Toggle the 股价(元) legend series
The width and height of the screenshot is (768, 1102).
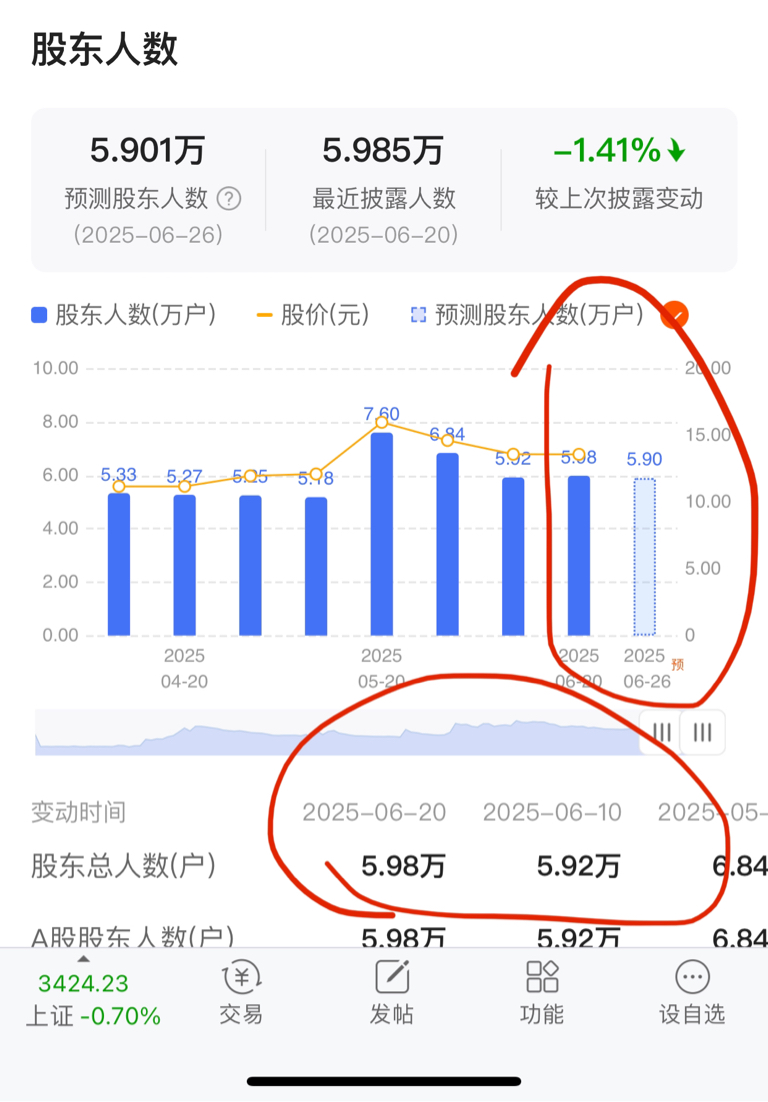[313, 315]
